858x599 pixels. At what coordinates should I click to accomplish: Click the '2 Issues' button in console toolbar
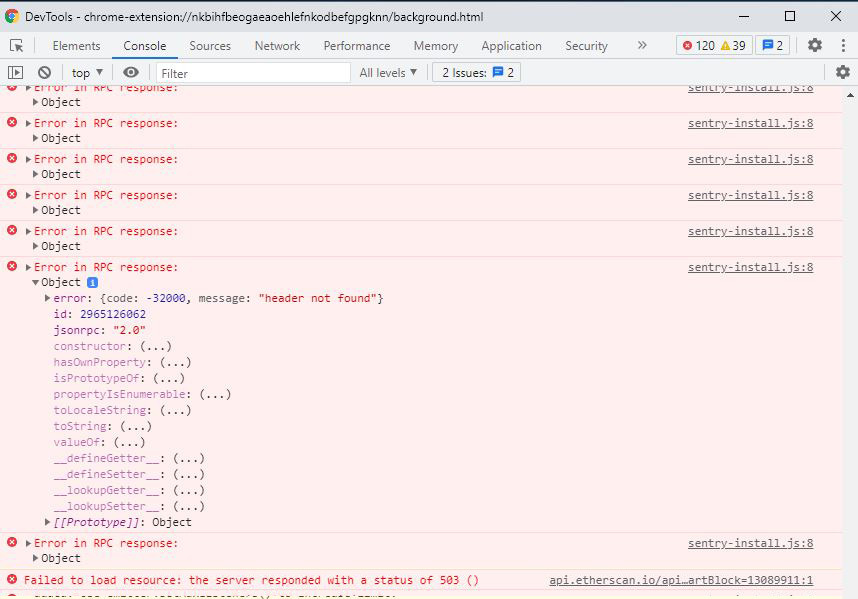(x=477, y=73)
